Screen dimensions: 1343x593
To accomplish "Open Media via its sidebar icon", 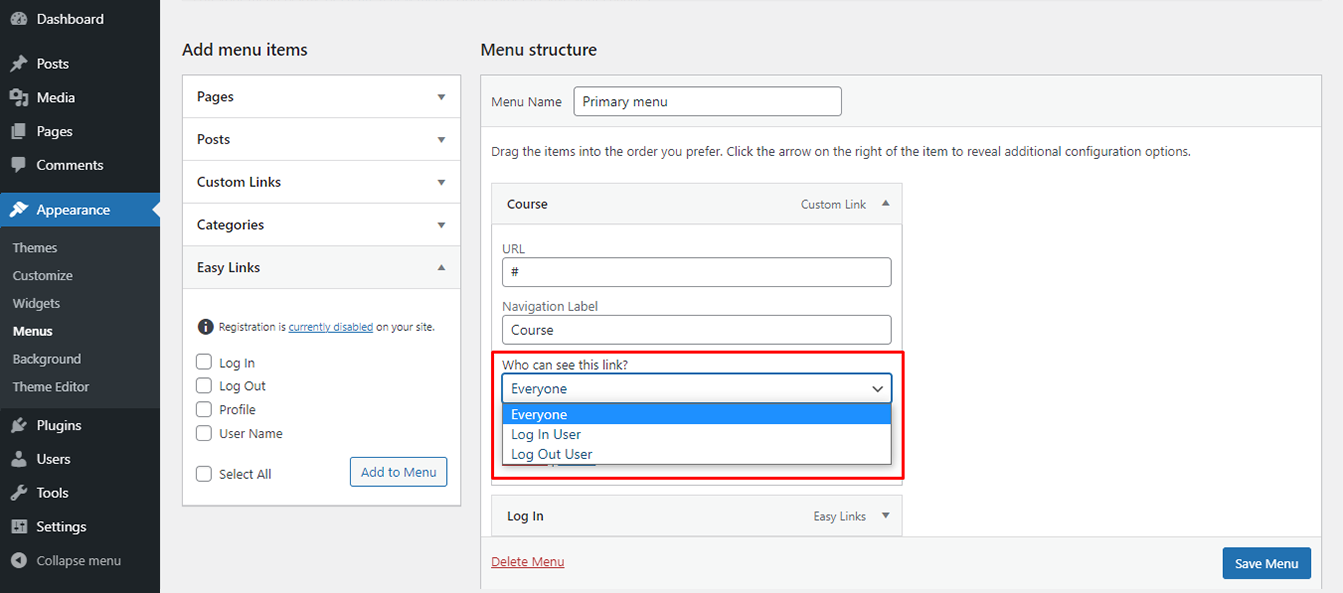I will click(x=18, y=98).
